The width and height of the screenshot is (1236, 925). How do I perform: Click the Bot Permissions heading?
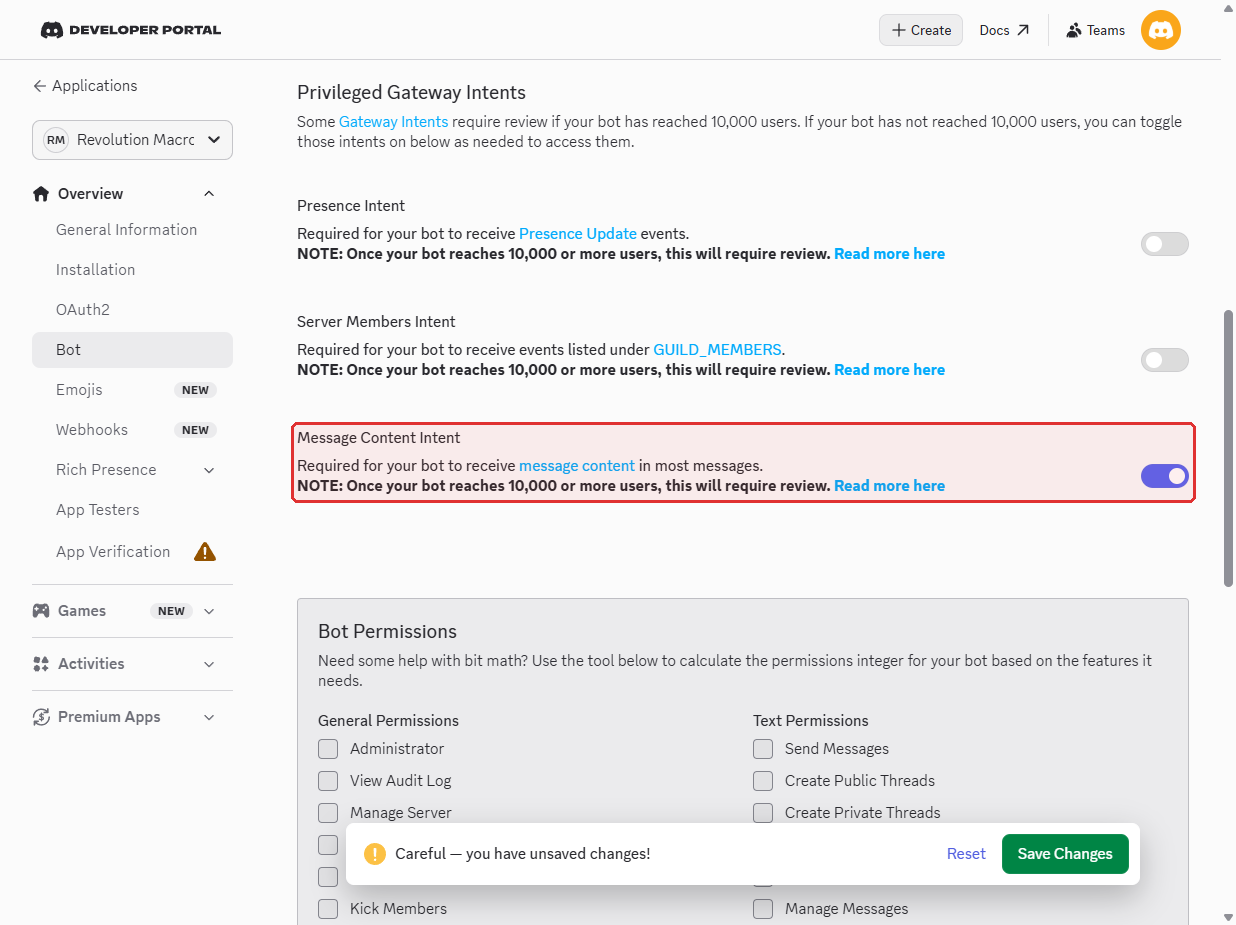coord(387,632)
